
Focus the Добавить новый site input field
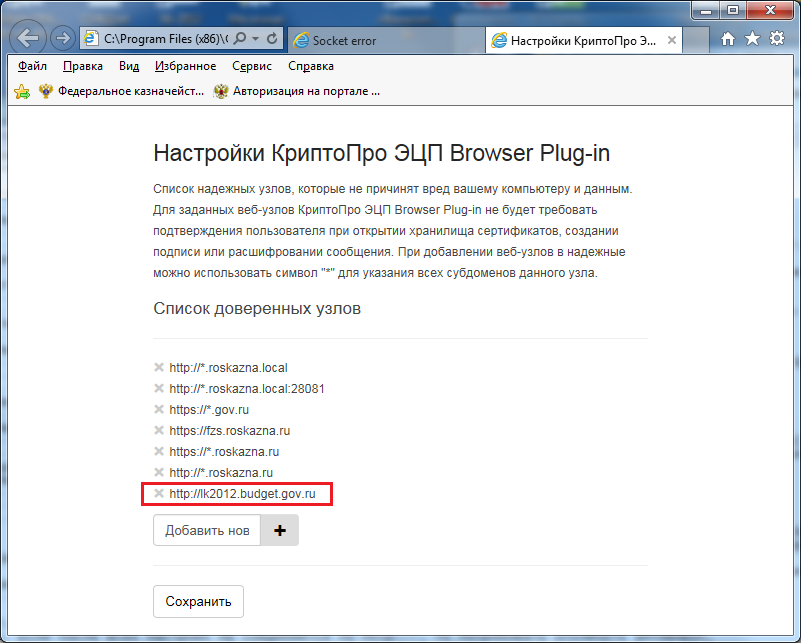[x=207, y=530]
